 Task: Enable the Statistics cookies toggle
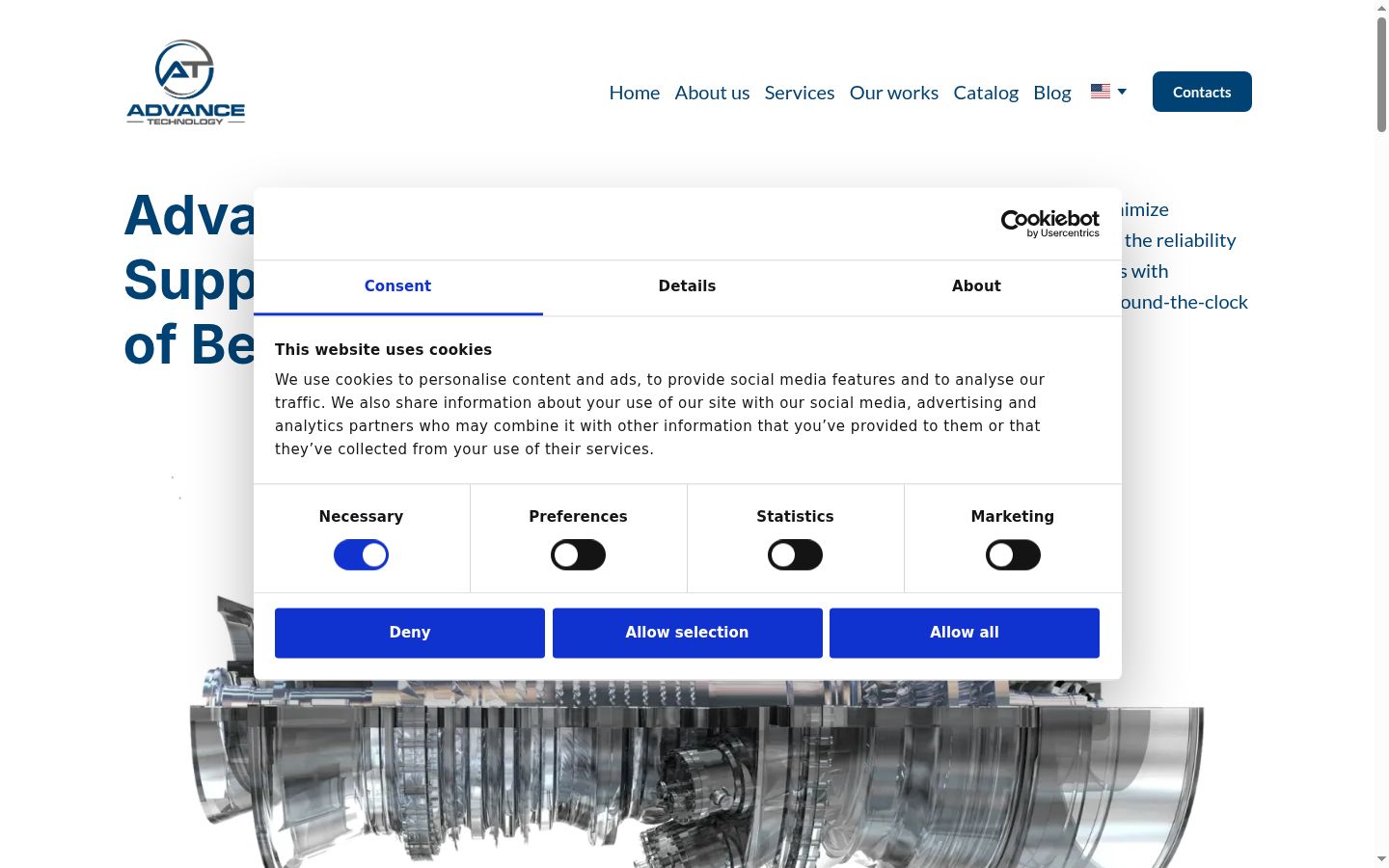795,555
